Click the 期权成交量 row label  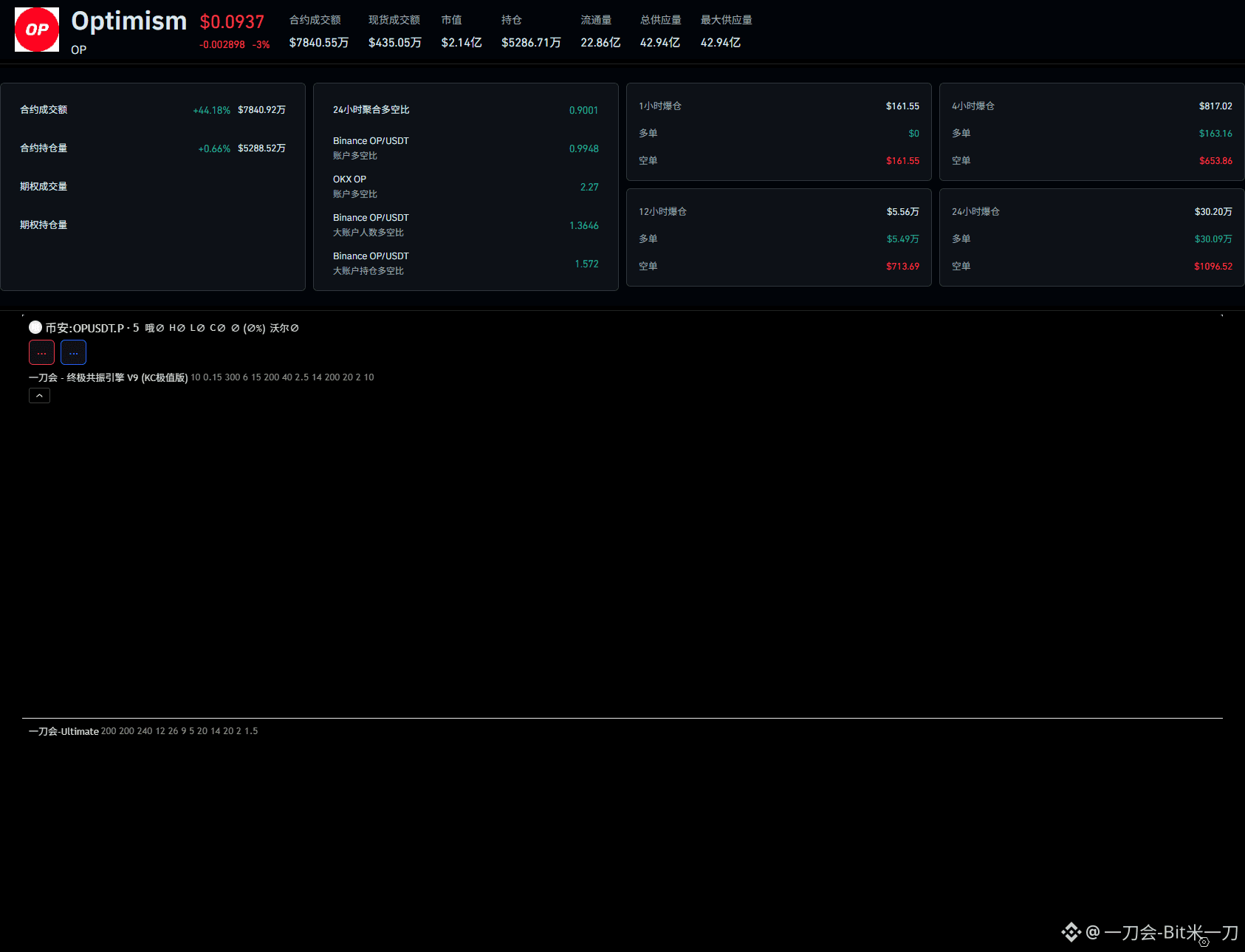(44, 186)
